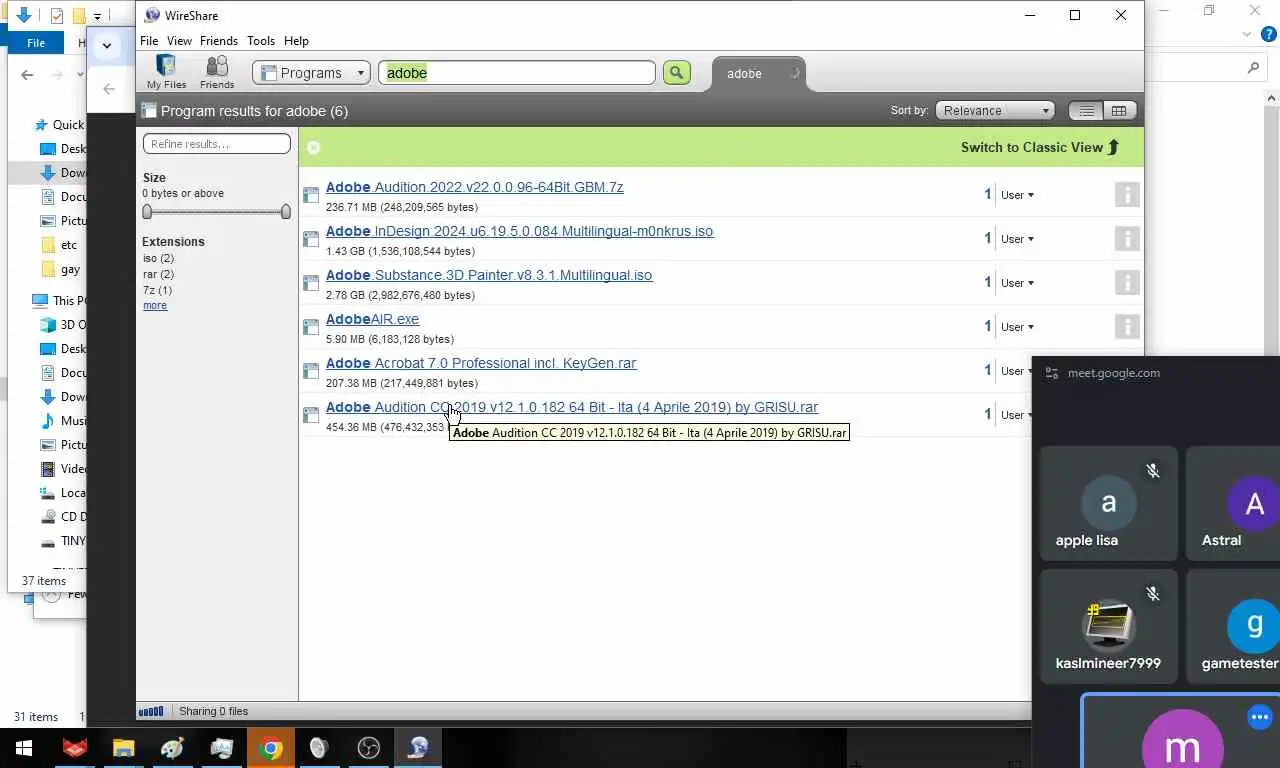Click file icon beside Adobe Acrobat 7.0 result
Screen dimensions: 1280x768
(311, 372)
